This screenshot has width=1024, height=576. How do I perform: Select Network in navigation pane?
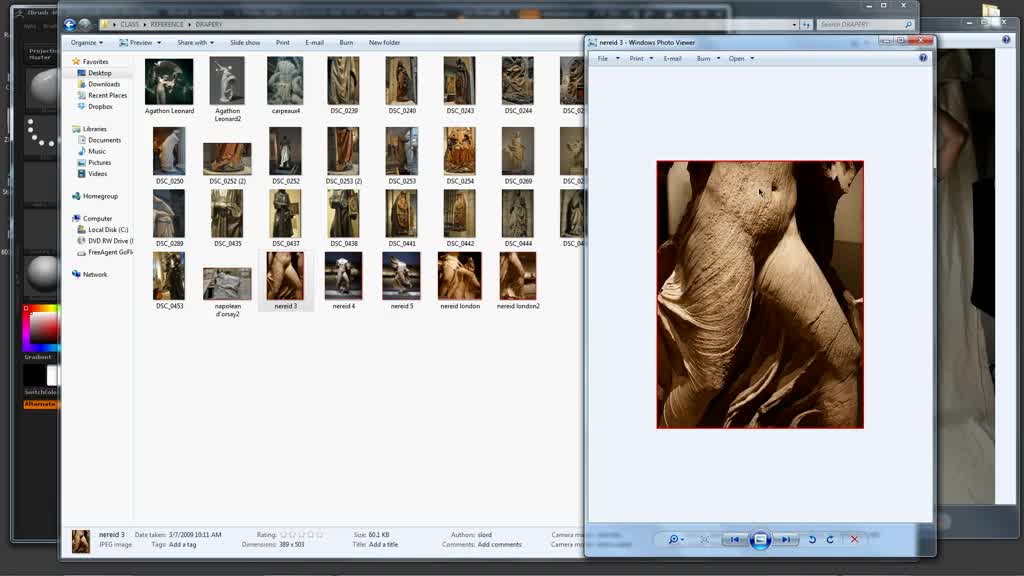click(x=95, y=274)
